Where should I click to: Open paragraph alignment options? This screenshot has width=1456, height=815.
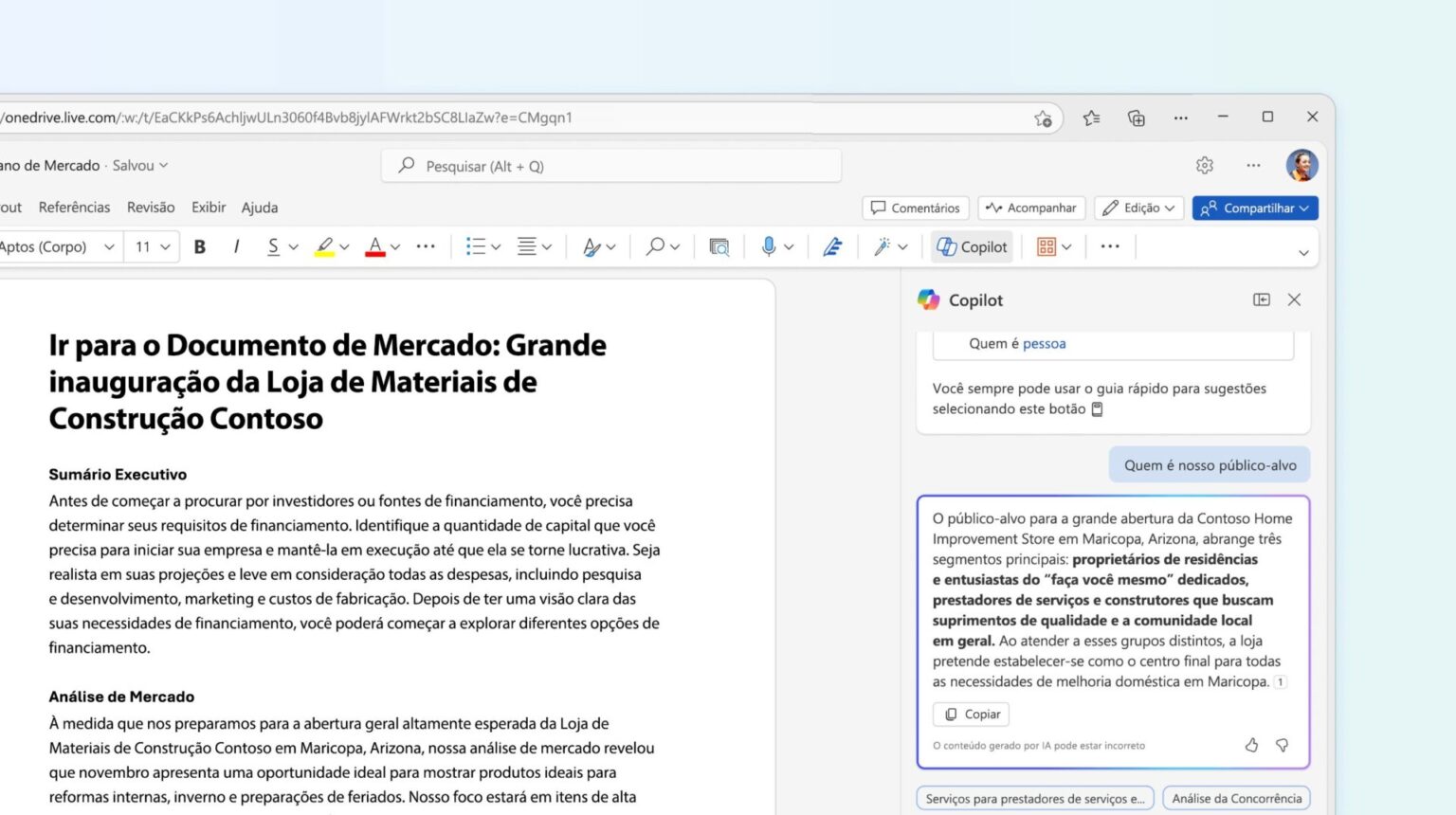[534, 246]
